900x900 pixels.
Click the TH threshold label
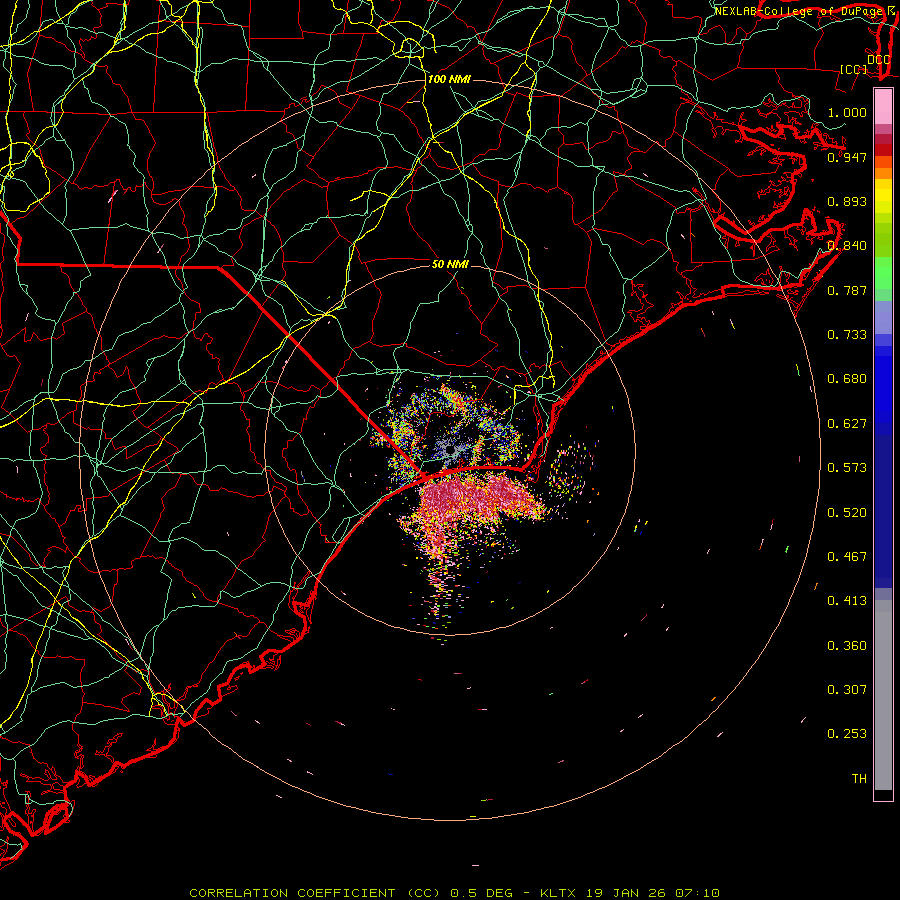point(859,779)
